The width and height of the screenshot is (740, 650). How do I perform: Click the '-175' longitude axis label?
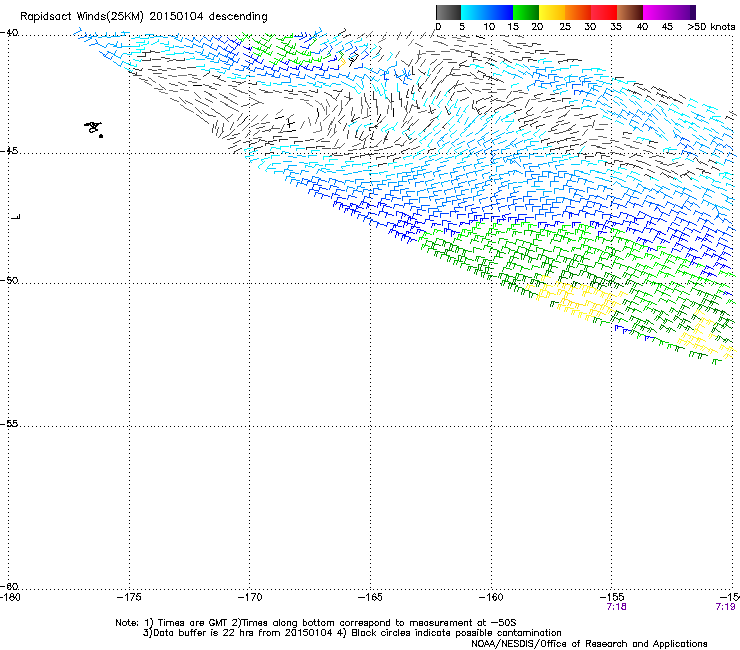coord(129,597)
